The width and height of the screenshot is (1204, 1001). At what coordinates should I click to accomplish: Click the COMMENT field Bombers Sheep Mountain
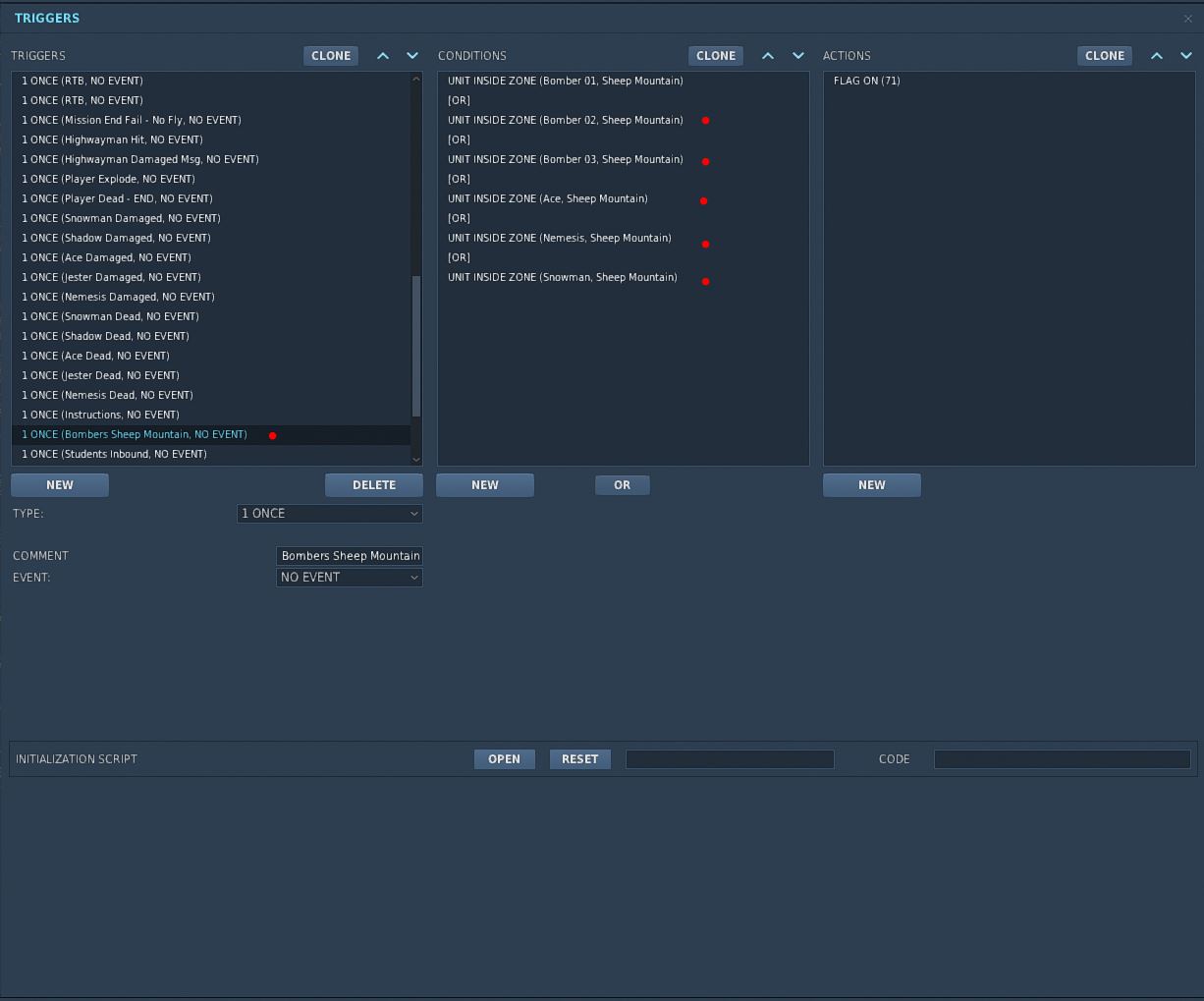[350, 556]
